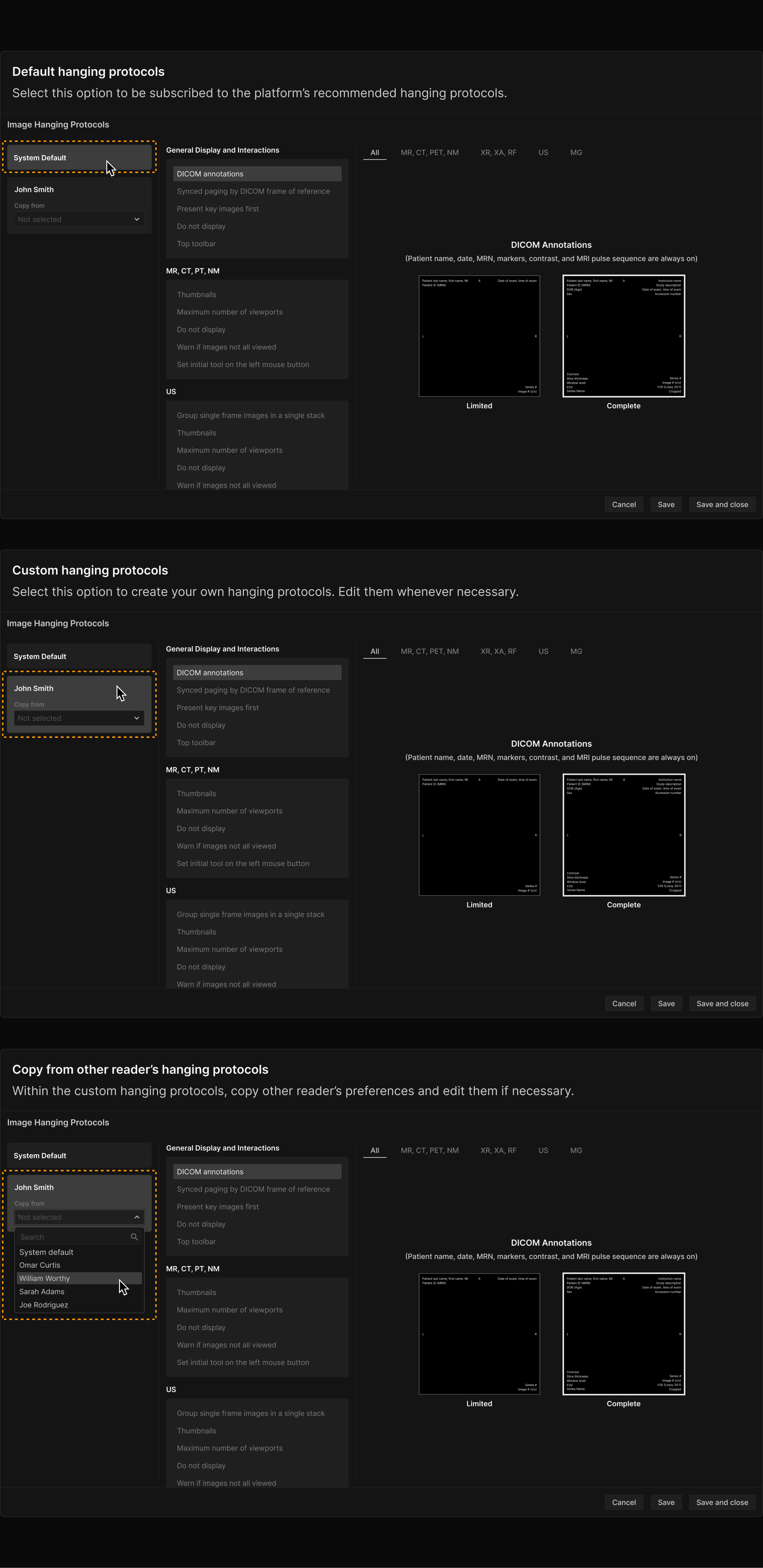The height and width of the screenshot is (1568, 763).
Task: Click Save in Default hanging protocols panel
Action: pyautogui.click(x=666, y=504)
